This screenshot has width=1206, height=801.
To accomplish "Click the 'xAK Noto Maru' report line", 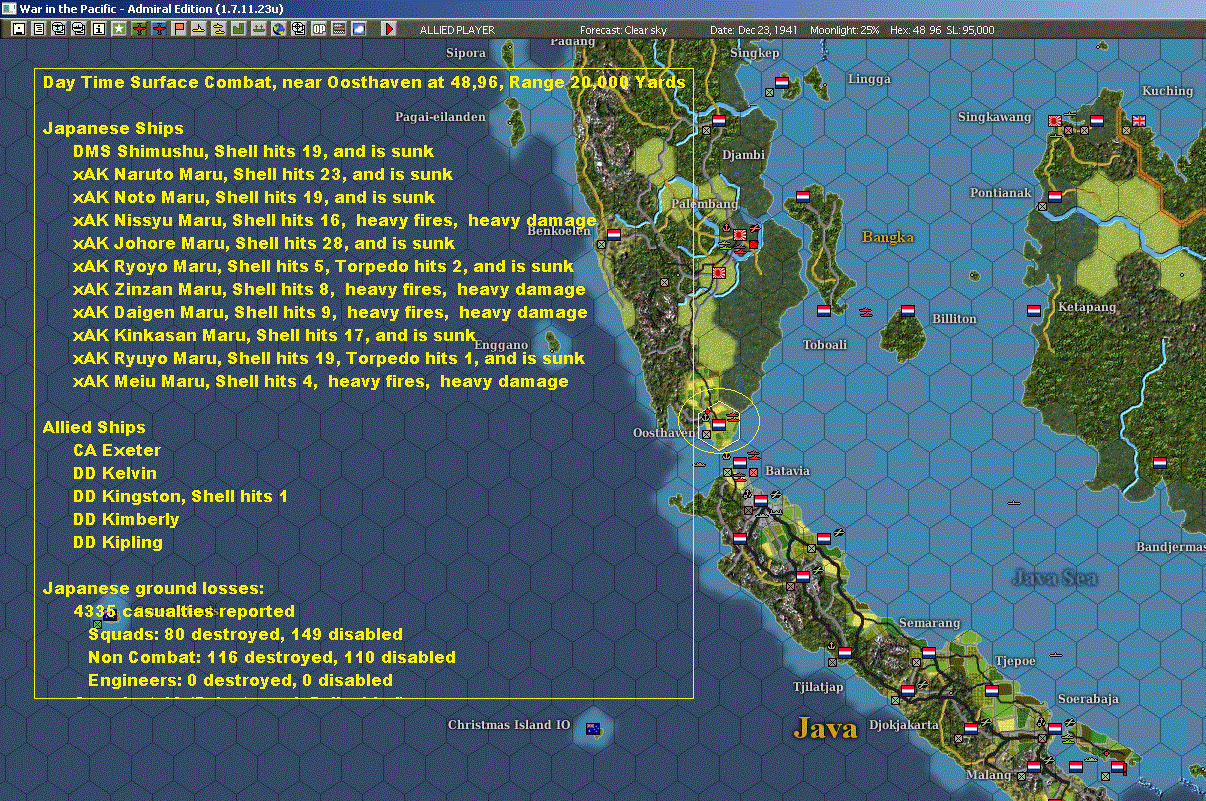I will [253, 197].
